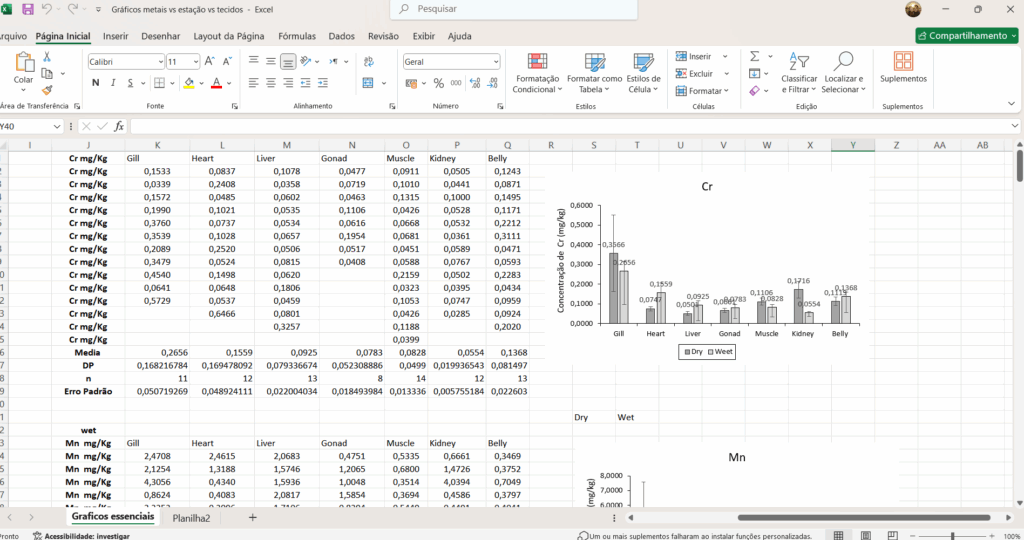The height and width of the screenshot is (540, 1024).
Task: Click the increase font size icon
Action: pos(210,61)
